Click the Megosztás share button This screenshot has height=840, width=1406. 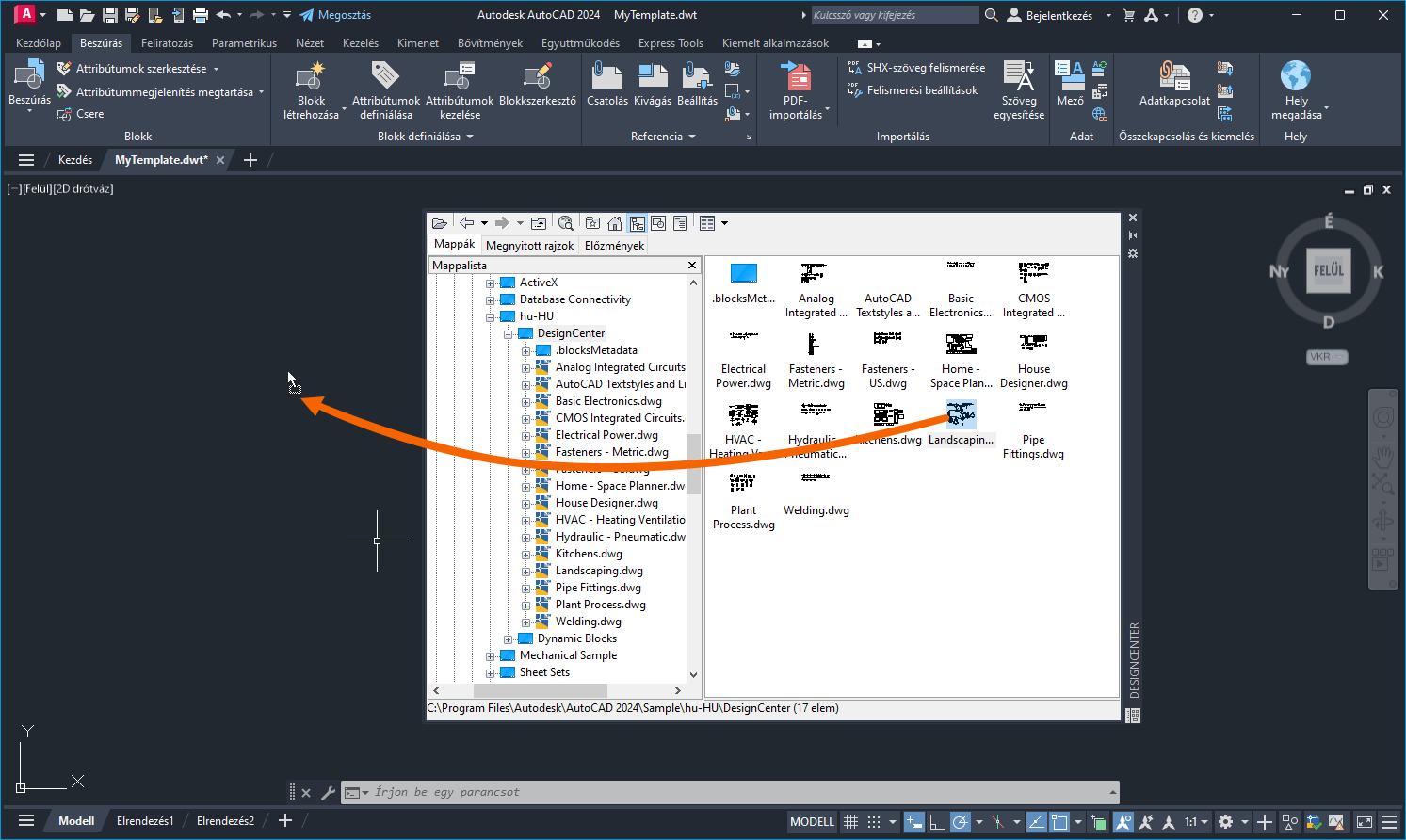335,15
